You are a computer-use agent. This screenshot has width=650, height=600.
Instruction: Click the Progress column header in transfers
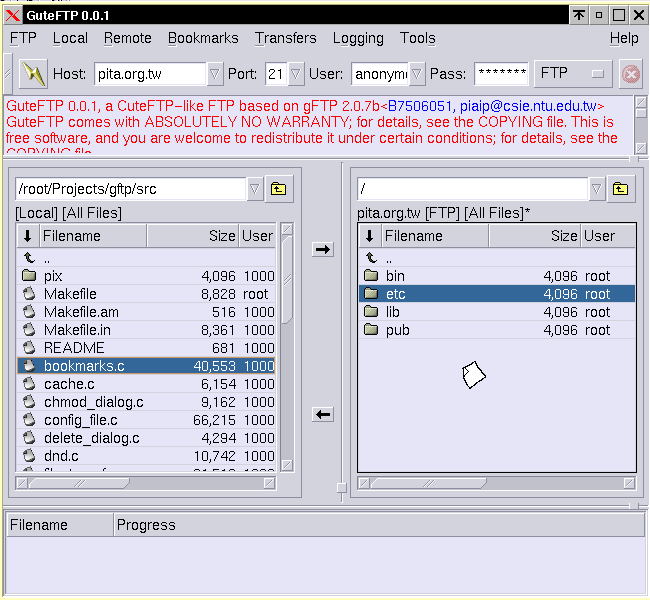pos(379,525)
